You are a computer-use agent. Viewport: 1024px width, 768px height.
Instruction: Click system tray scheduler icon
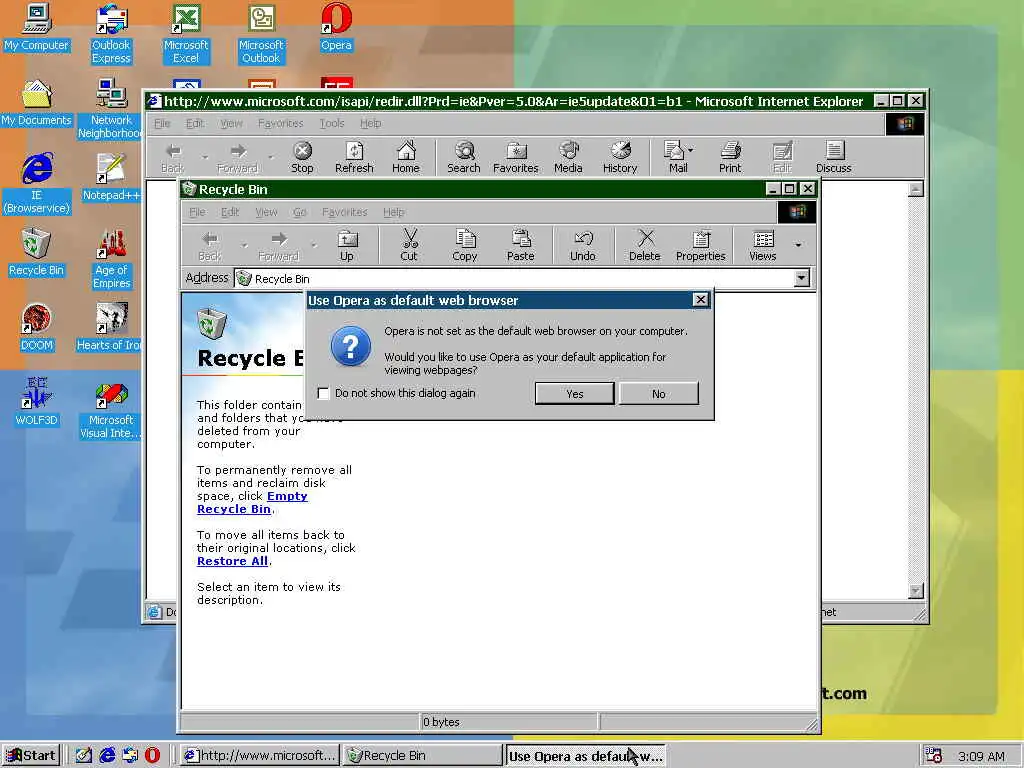(934, 756)
